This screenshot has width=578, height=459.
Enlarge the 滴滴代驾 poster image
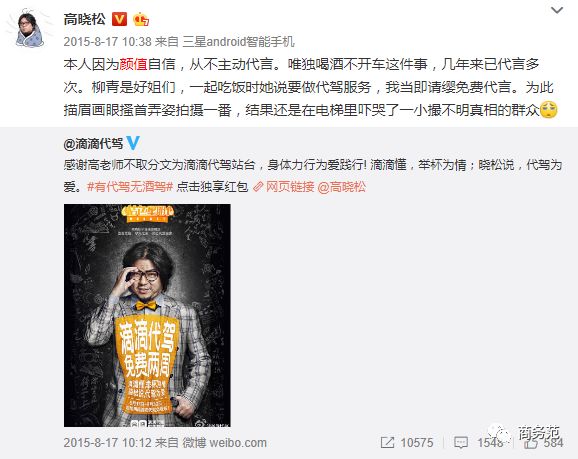tap(147, 315)
